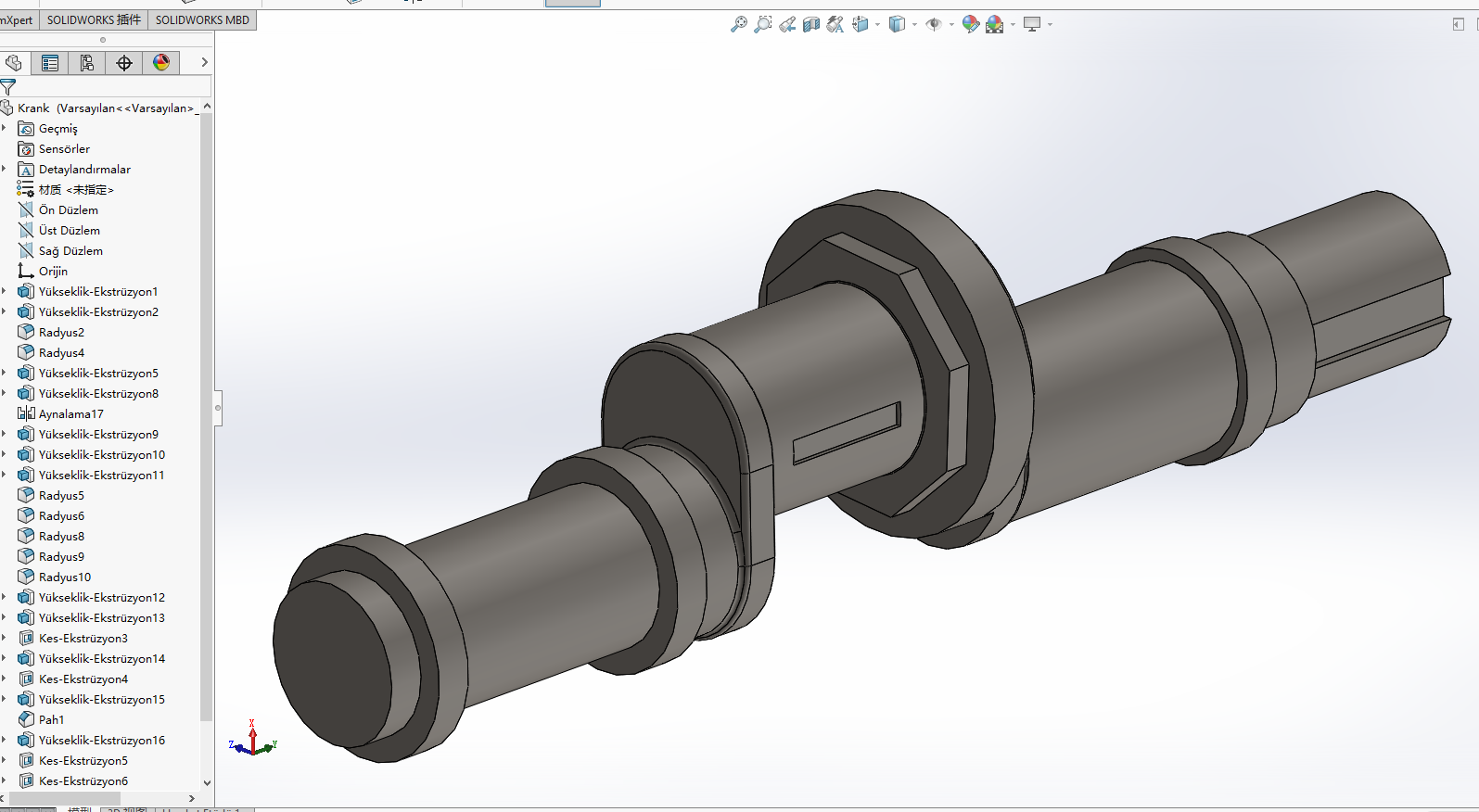1479x812 pixels.
Task: Click the Radyus10 fillet icon
Action: pos(26,577)
